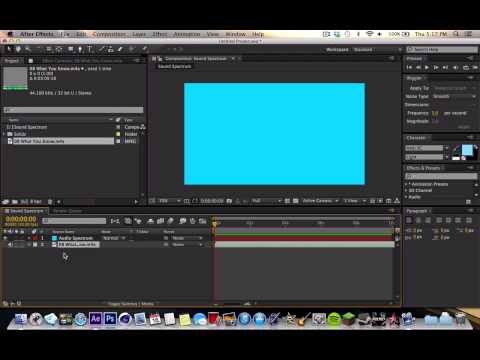Open parent dropdown for Audio Spectrum layer
The width and height of the screenshot is (480, 360).
click(x=187, y=238)
